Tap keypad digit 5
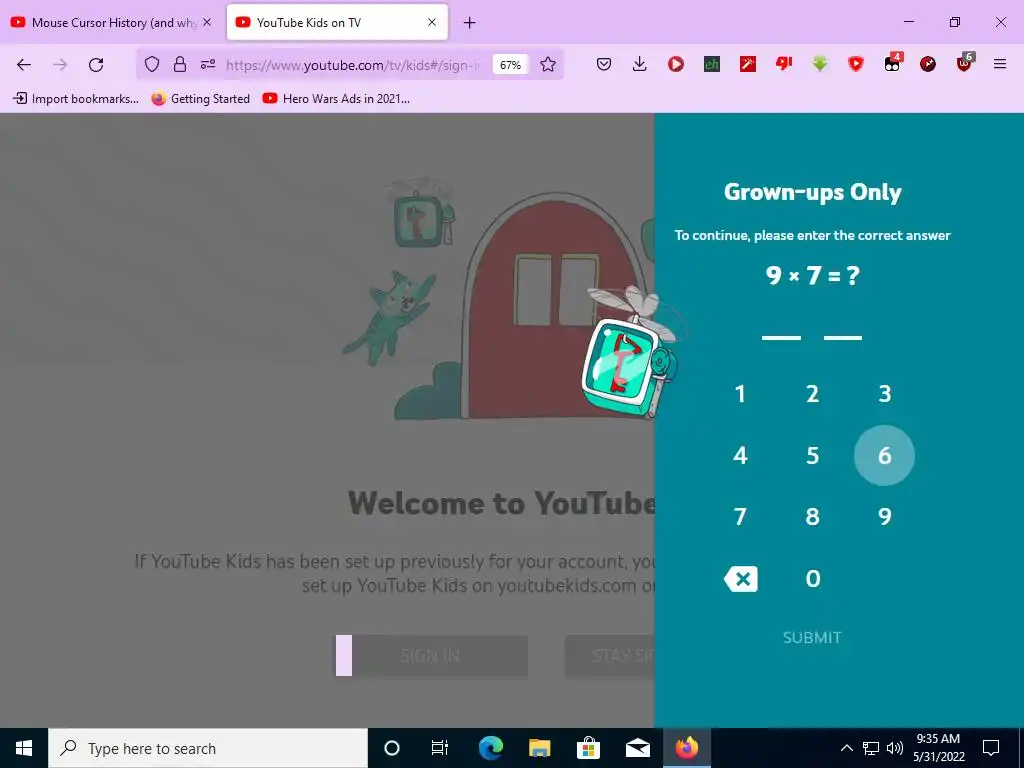The height and width of the screenshot is (768, 1024). pyautogui.click(x=812, y=455)
